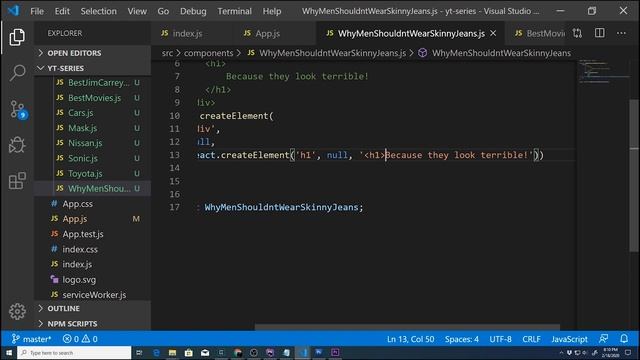This screenshot has width=640, height=360.
Task: Open Source Control view with badge
Action: [x=18, y=109]
